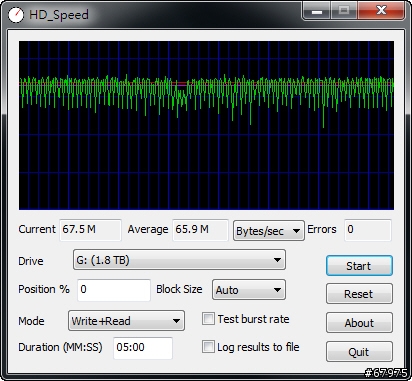Tick the Log results to file checkbox
412x381 pixels.
tap(208, 347)
